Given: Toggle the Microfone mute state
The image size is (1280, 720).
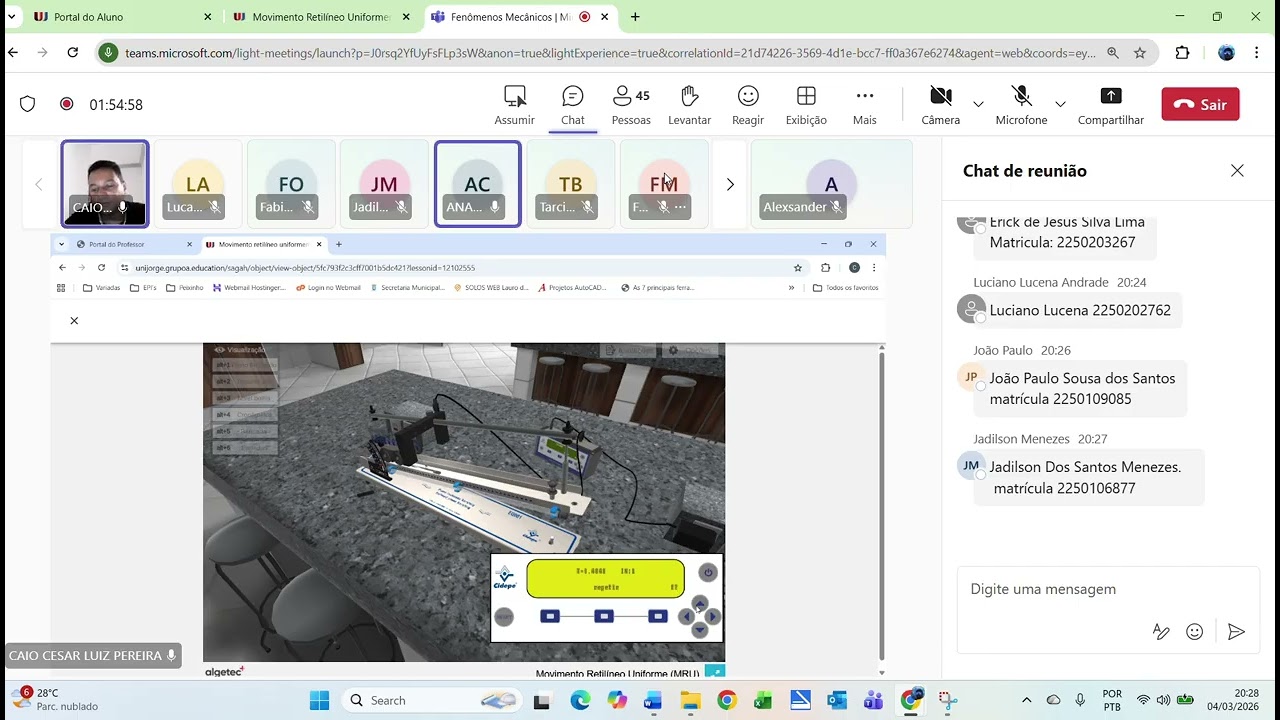Looking at the screenshot, I should point(1021,105).
